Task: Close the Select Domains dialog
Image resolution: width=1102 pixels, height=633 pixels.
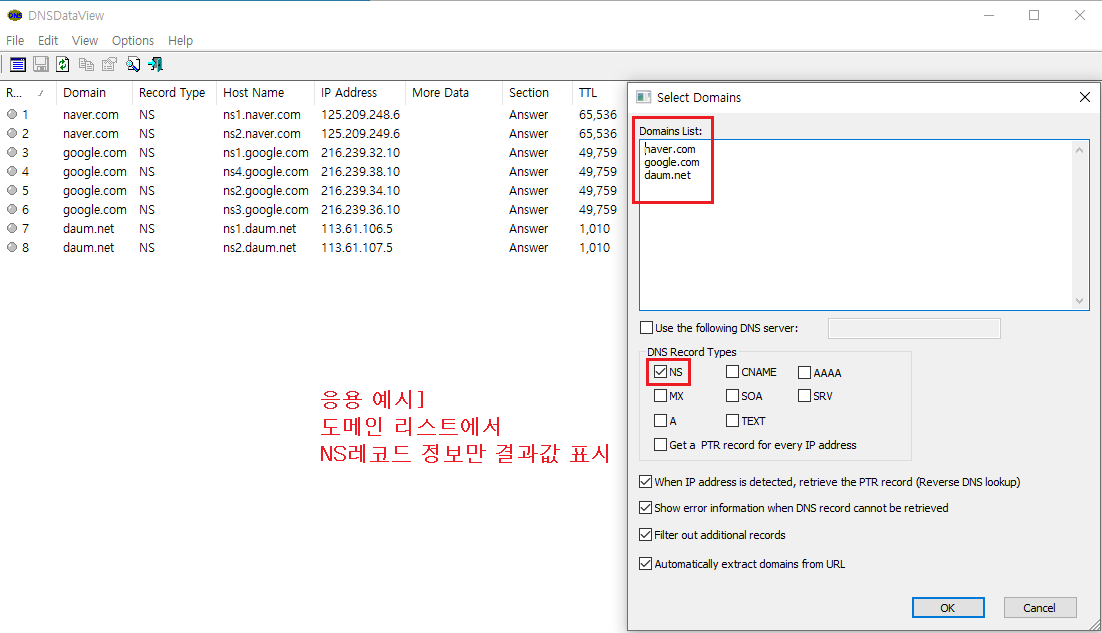Action: click(1084, 97)
